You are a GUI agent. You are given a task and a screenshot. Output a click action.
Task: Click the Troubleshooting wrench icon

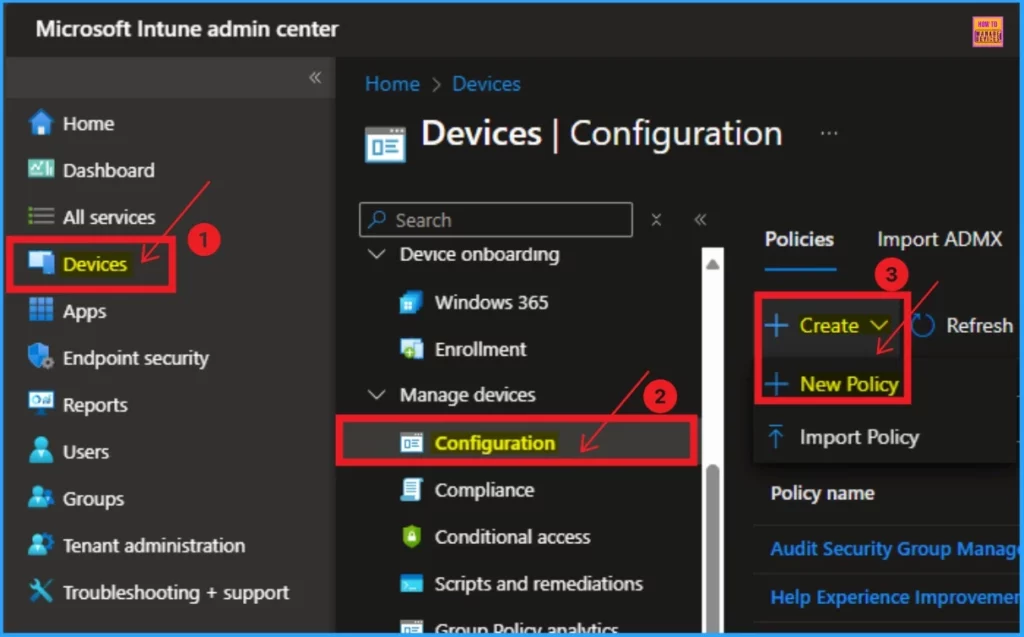tap(40, 591)
